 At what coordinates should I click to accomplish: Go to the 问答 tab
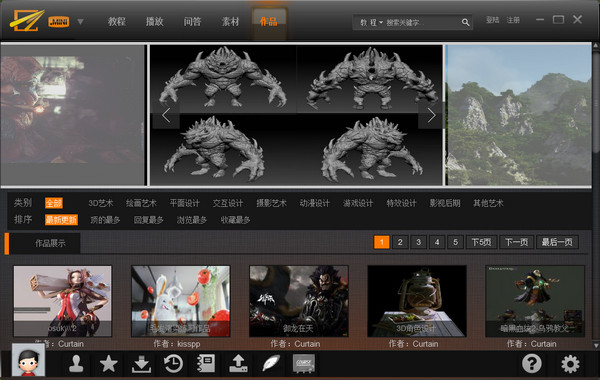192,21
